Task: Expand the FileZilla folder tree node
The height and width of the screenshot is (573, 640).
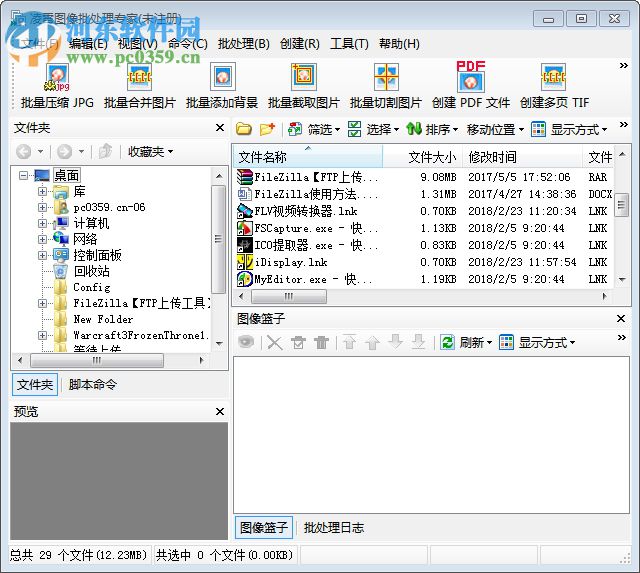Action: coord(42,303)
